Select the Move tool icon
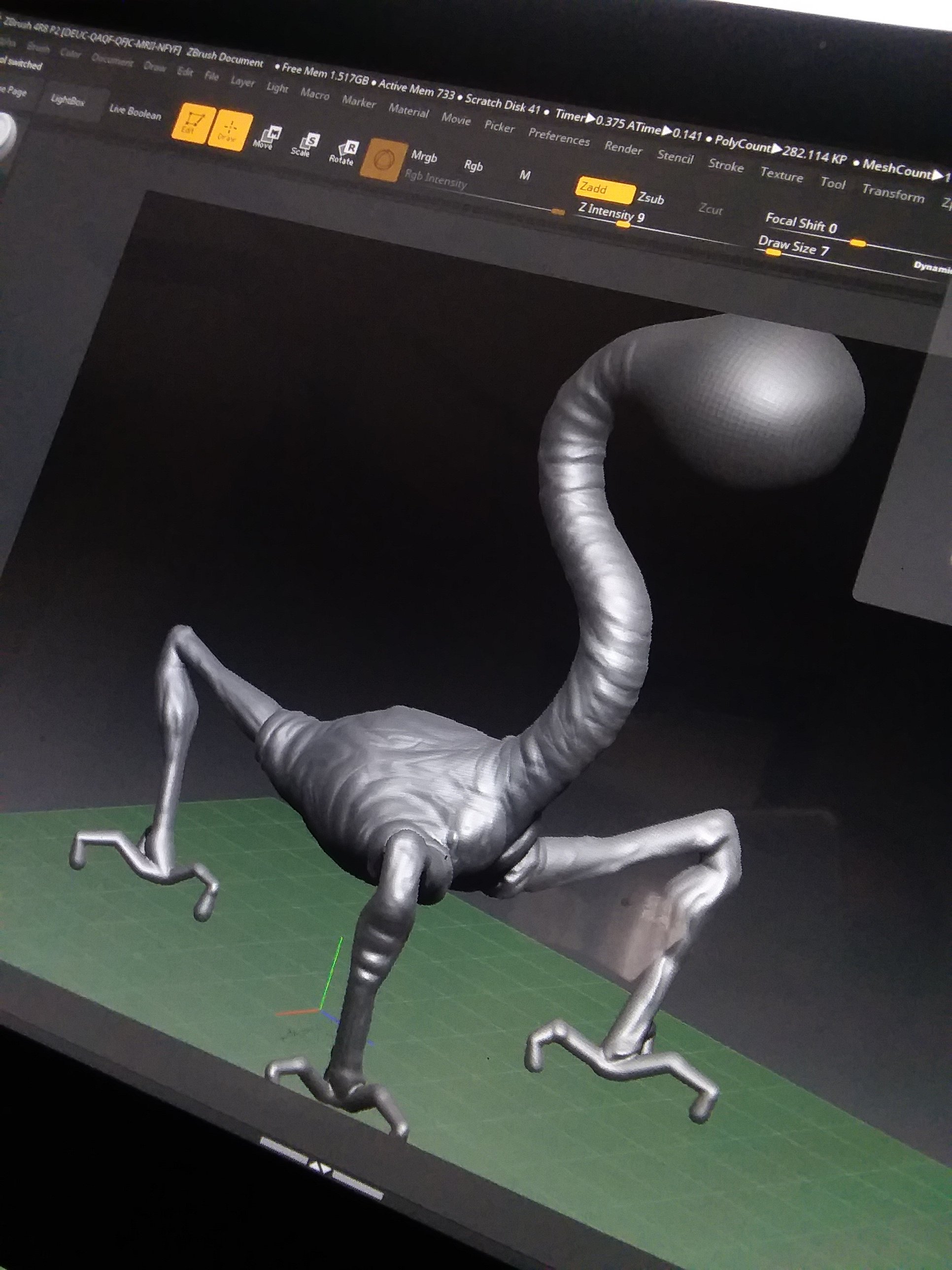Screen dimensions: 952x1270 tap(268, 139)
